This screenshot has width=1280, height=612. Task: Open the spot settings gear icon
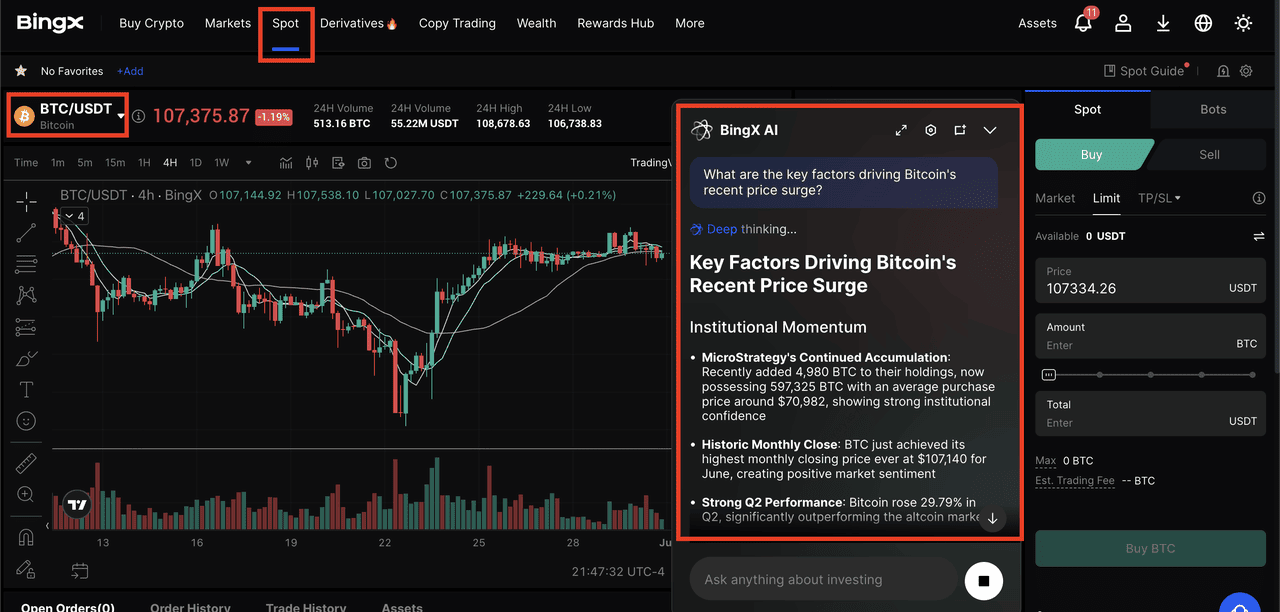(x=1246, y=71)
